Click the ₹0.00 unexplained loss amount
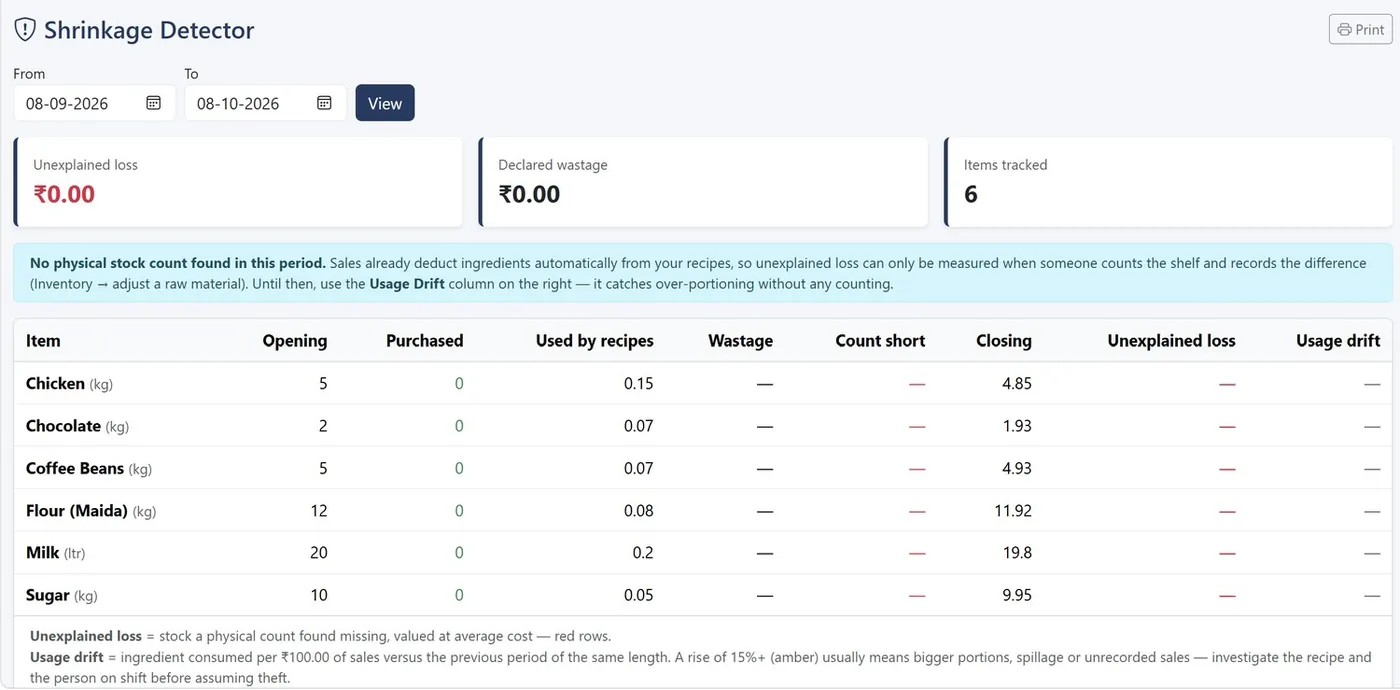This screenshot has width=1400, height=690. (x=64, y=194)
